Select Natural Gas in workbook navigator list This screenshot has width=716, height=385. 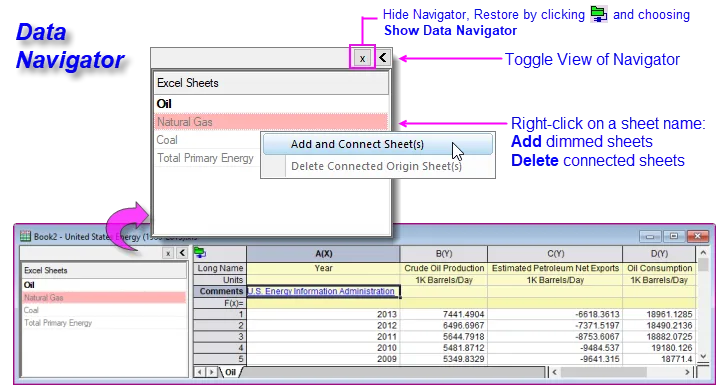(x=104, y=297)
